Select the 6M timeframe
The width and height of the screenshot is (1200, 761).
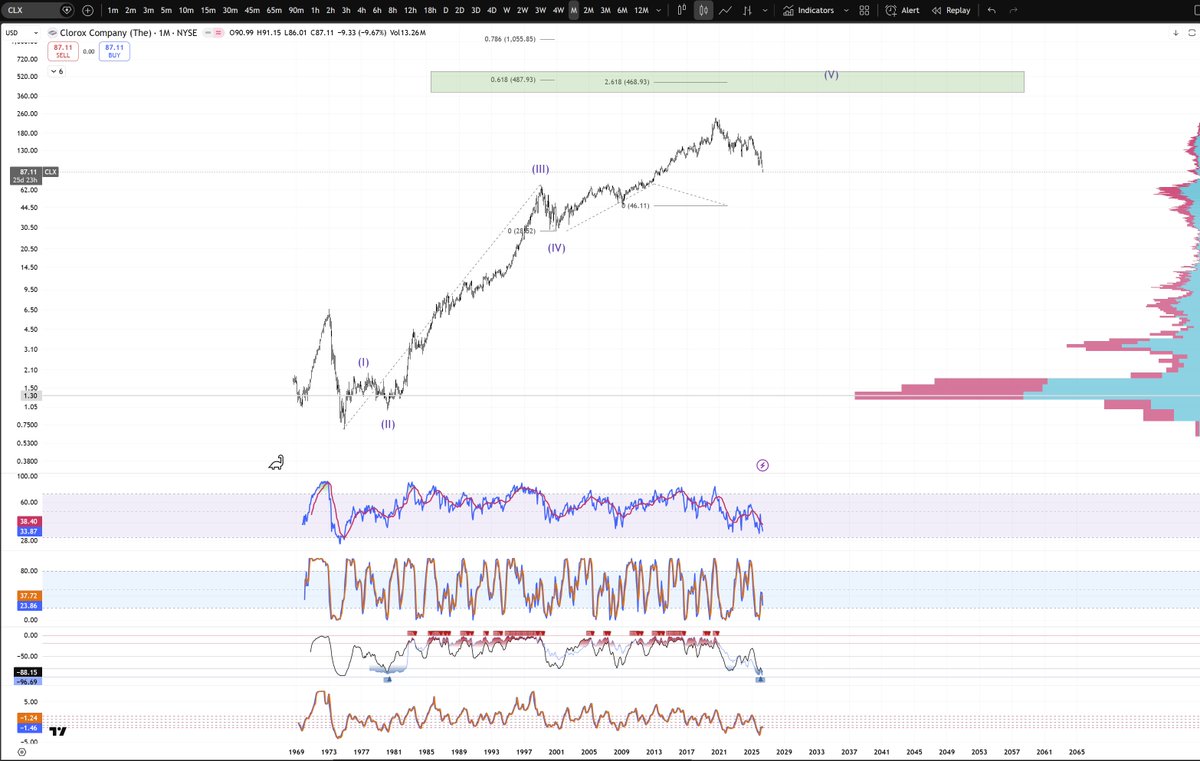[x=622, y=10]
